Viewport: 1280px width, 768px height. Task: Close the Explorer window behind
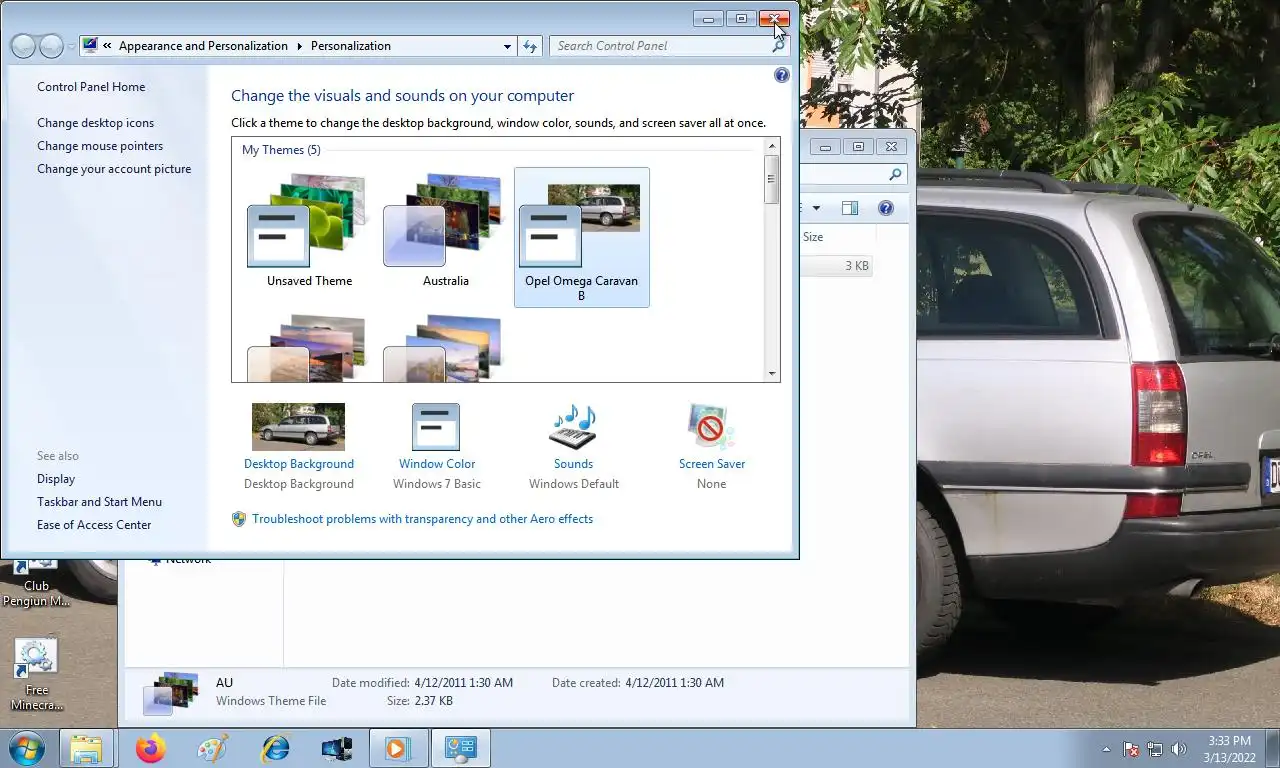click(891, 147)
